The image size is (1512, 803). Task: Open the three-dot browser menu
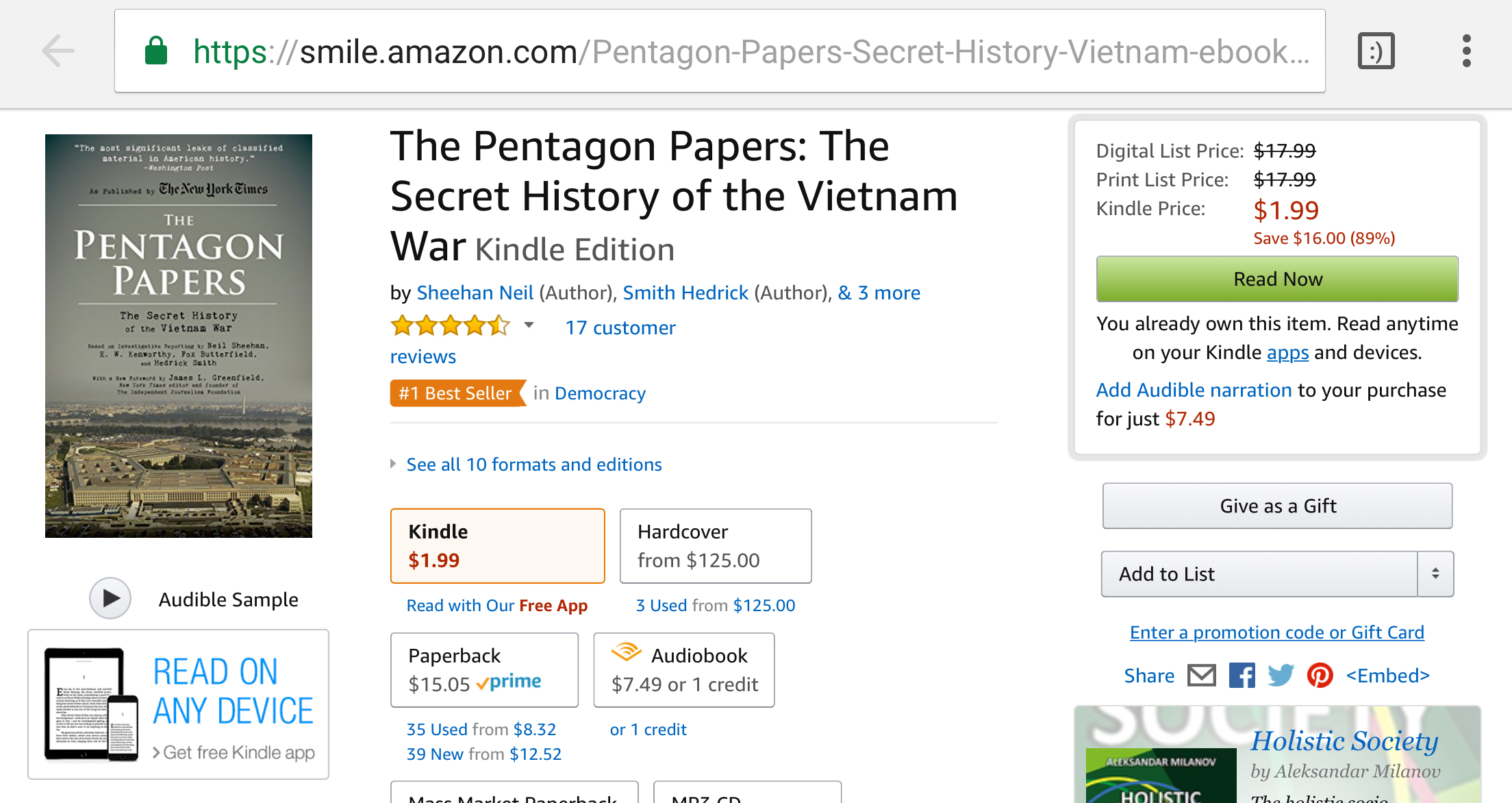pos(1466,51)
